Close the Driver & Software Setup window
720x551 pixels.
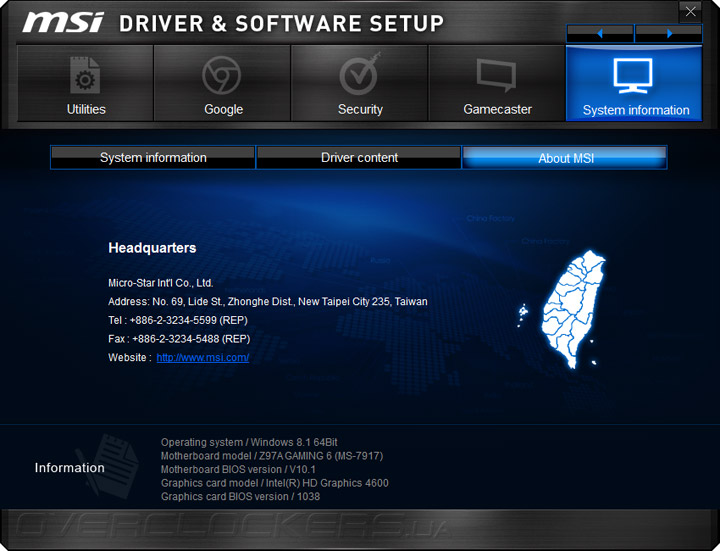[x=690, y=12]
